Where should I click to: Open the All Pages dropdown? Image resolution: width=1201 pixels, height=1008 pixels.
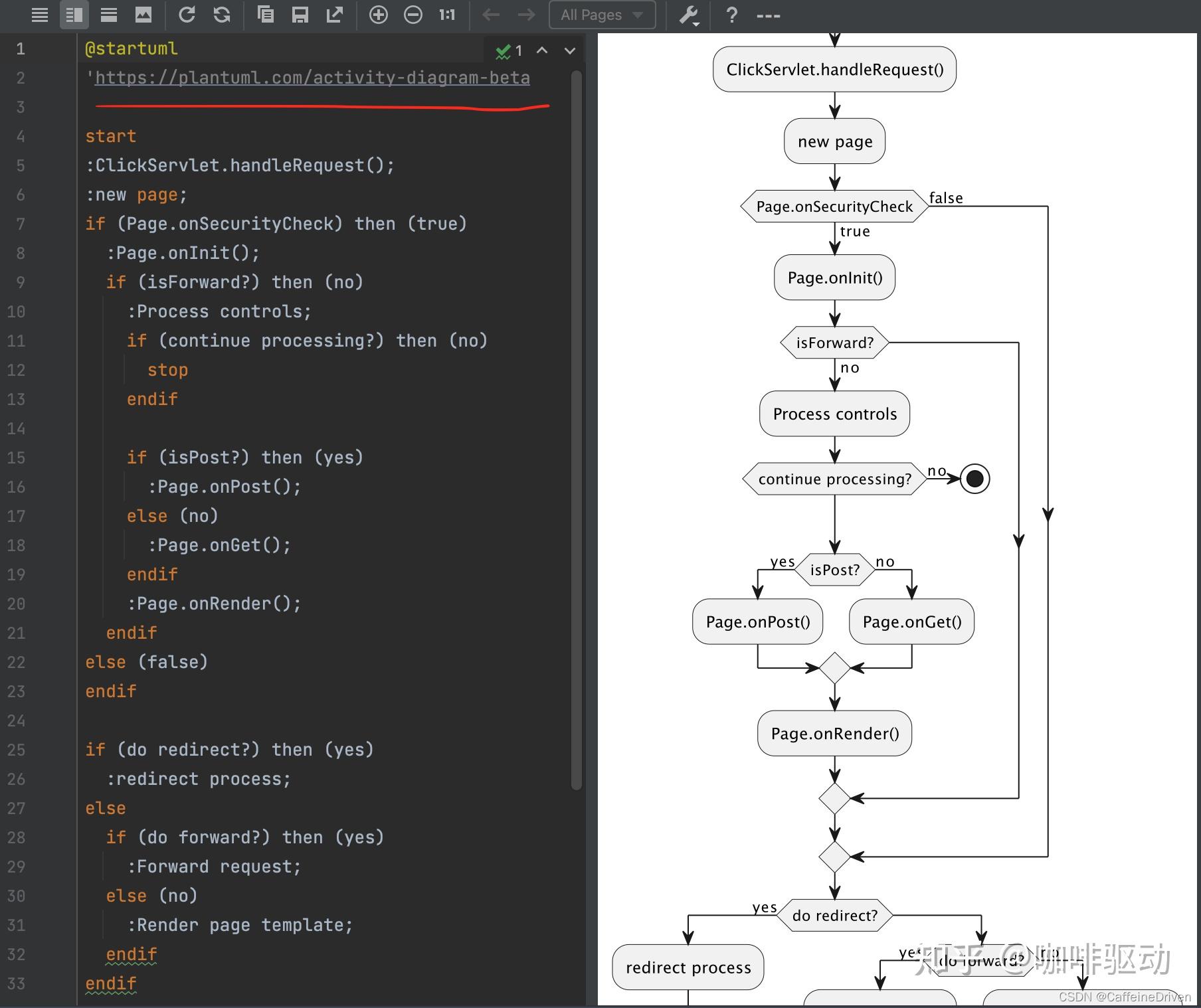602,15
